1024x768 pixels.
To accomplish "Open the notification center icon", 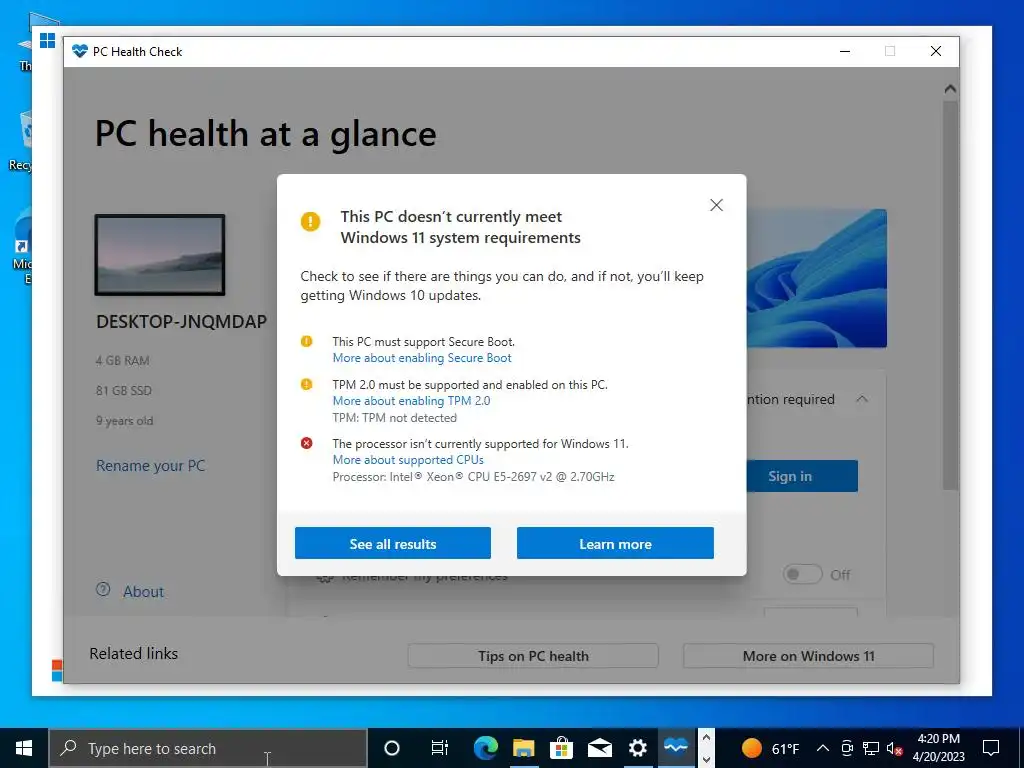I will pos(991,748).
